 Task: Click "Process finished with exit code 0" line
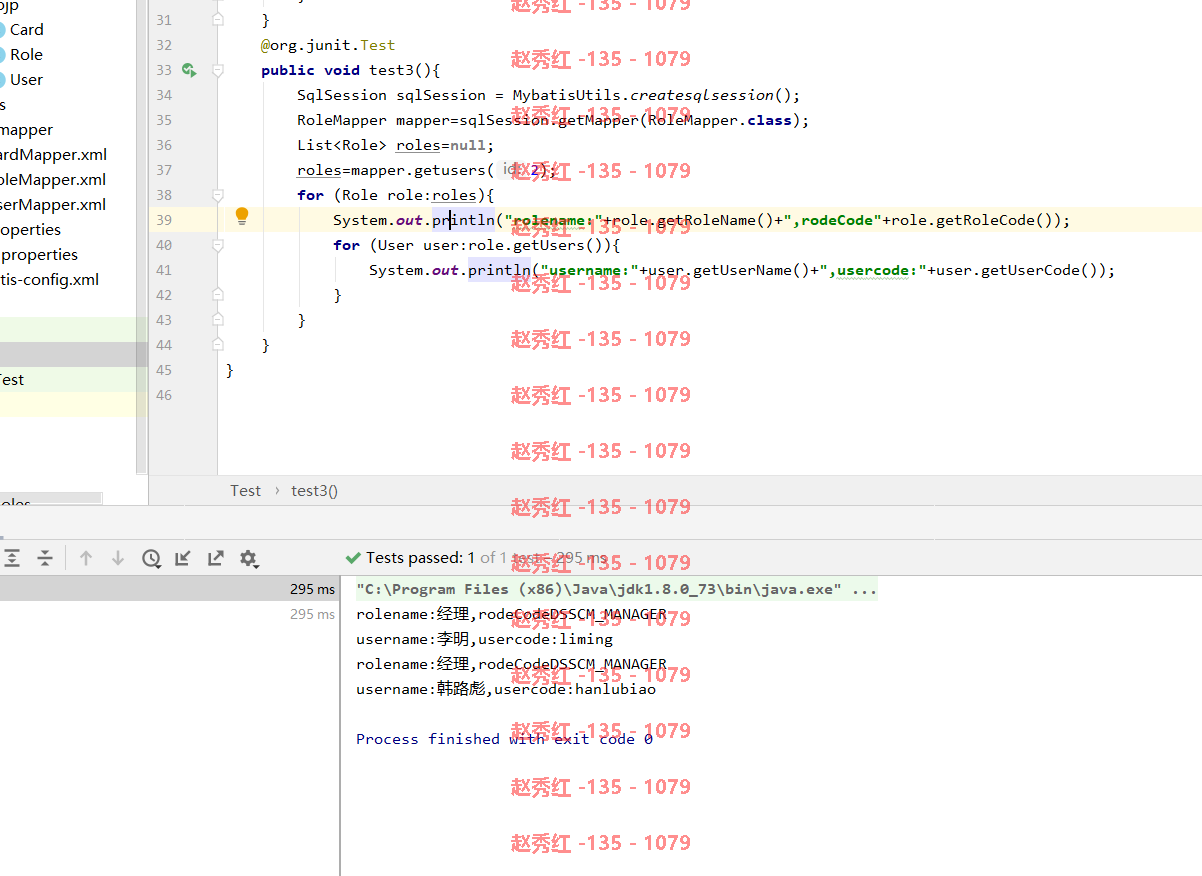[x=504, y=739]
